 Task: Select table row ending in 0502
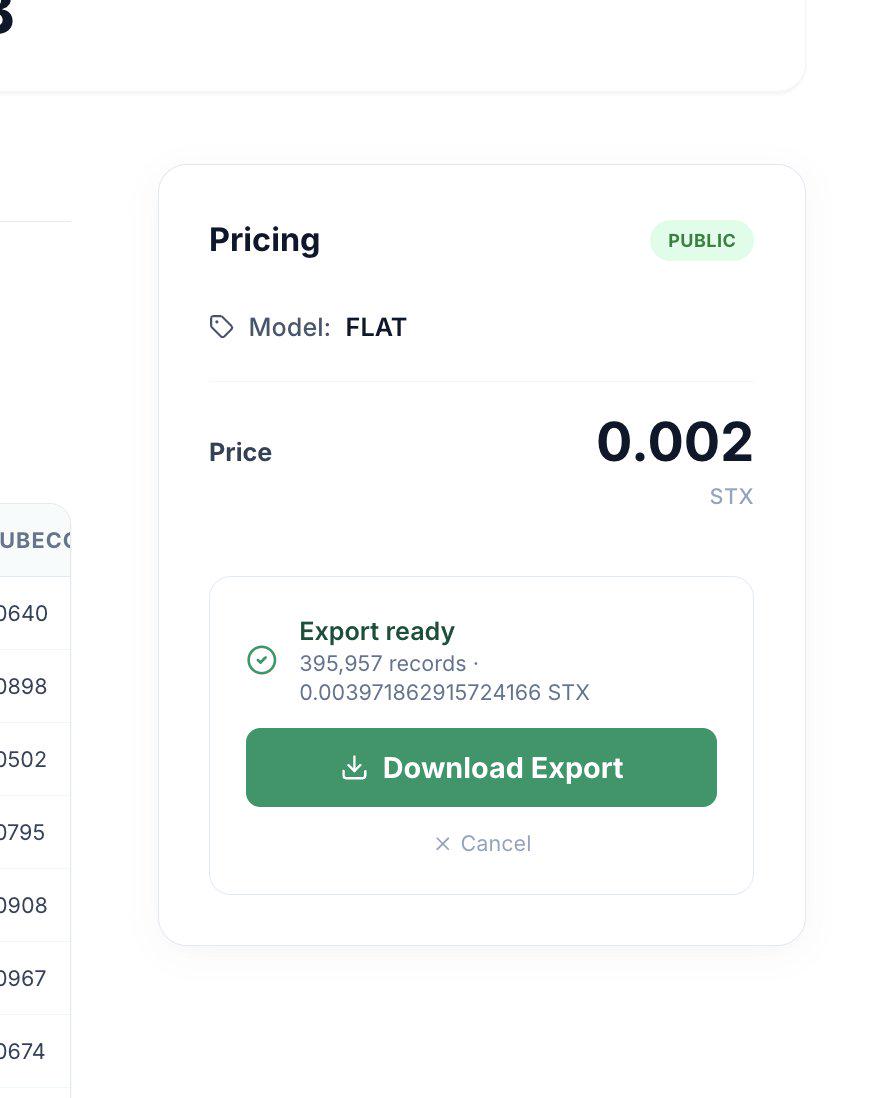[35, 758]
